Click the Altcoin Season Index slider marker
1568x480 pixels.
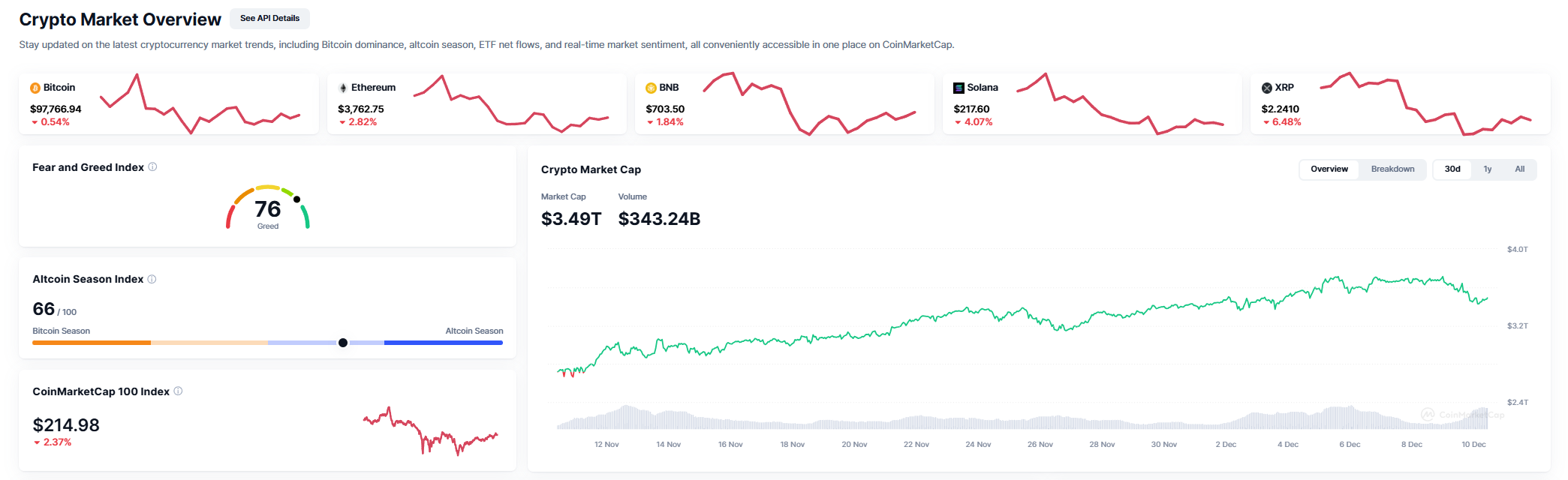[x=343, y=343]
